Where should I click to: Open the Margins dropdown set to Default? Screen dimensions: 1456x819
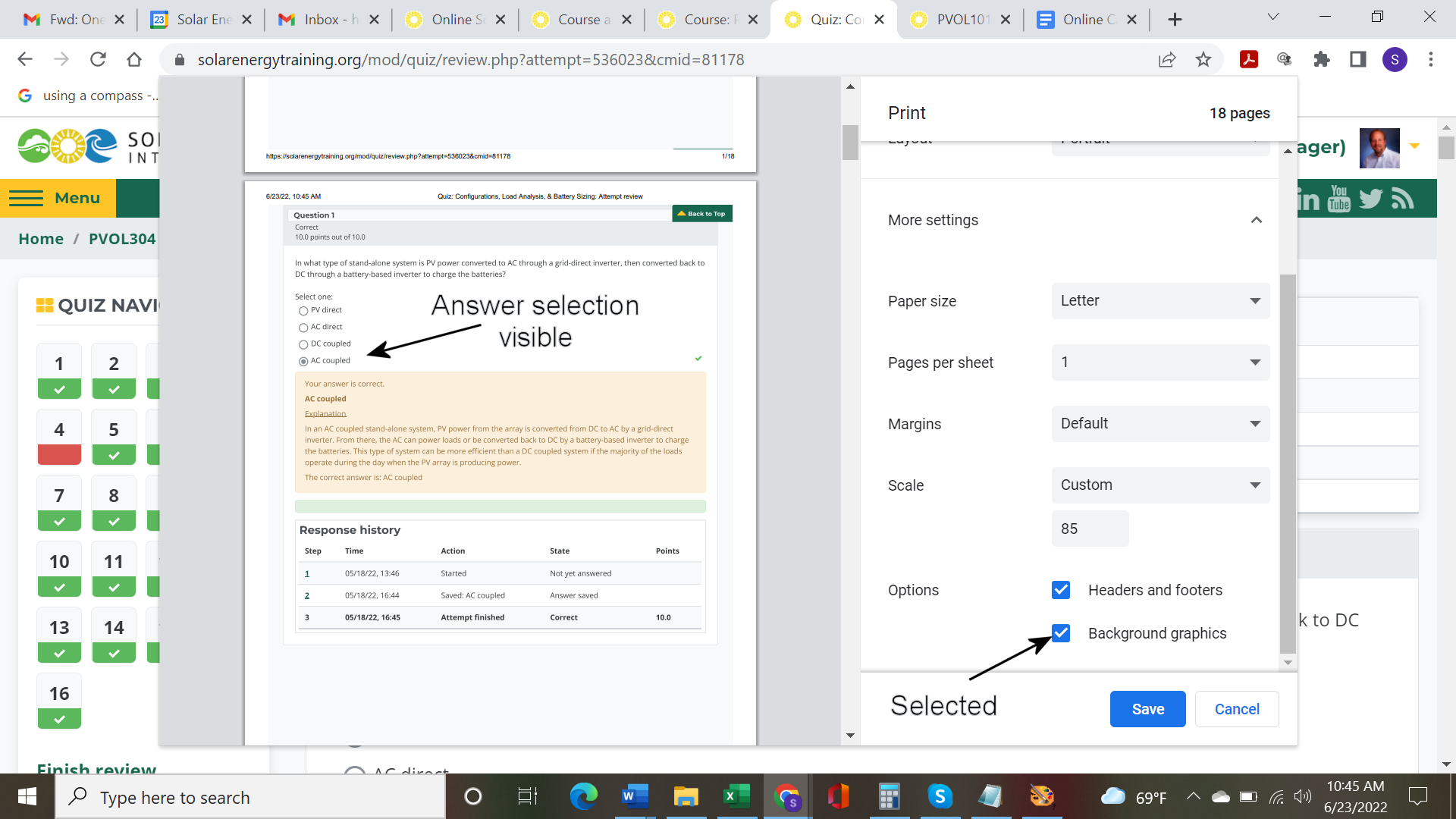pyautogui.click(x=1160, y=424)
